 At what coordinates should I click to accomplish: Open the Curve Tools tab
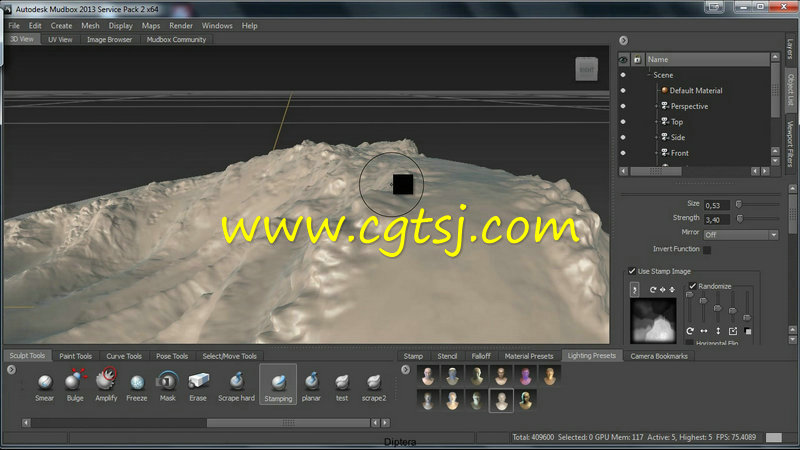coord(124,356)
